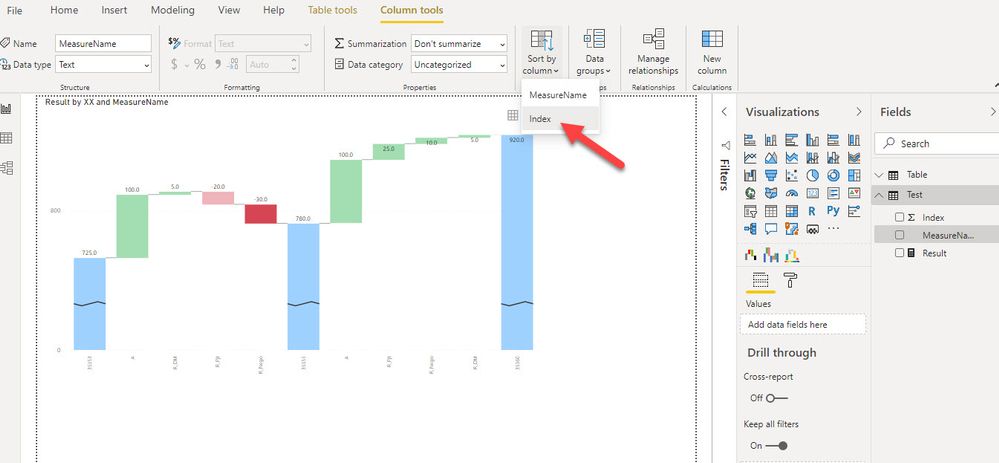Image resolution: width=999 pixels, height=463 pixels.
Task: Open the Sort by column menu
Action: 541,53
